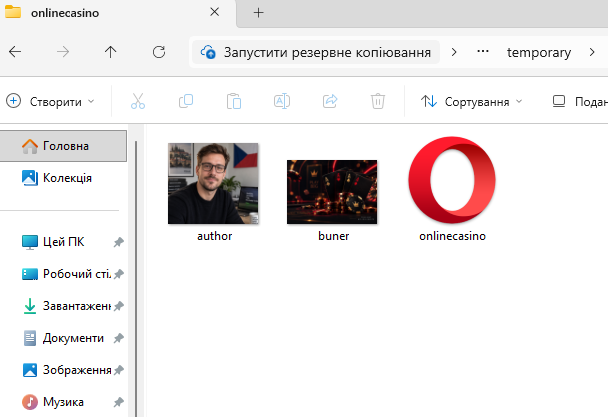This screenshot has width=608, height=417.
Task: Open Музика folder in the sidebar
Action: (63, 402)
